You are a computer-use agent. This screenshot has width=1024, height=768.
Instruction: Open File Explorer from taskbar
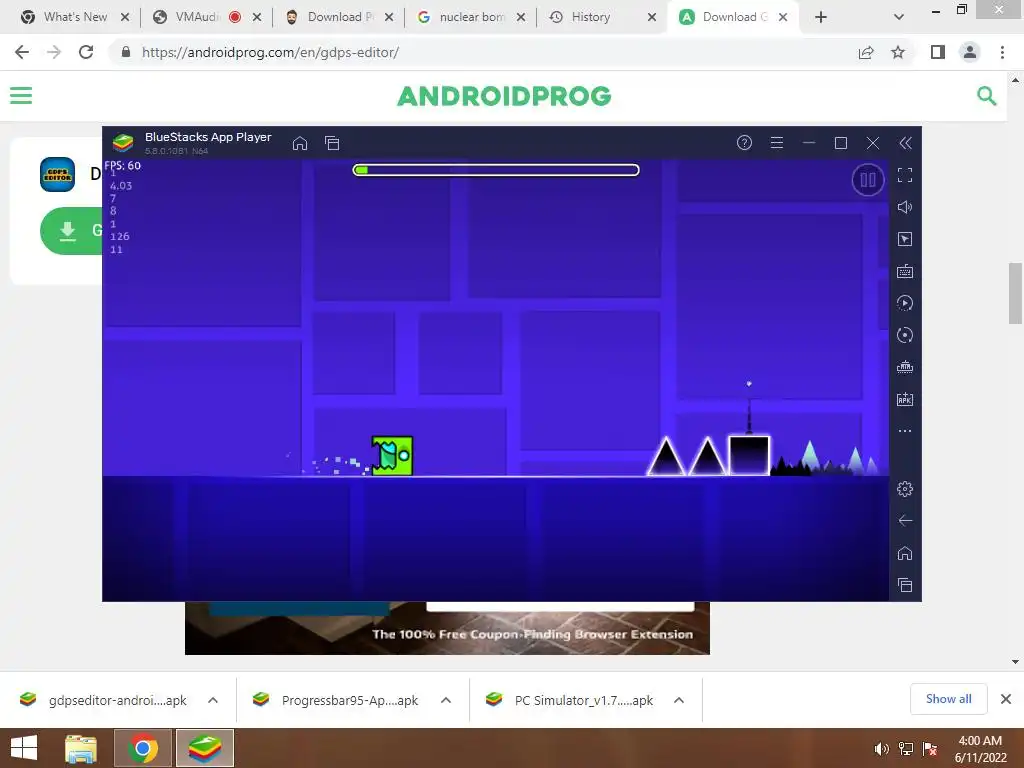81,748
